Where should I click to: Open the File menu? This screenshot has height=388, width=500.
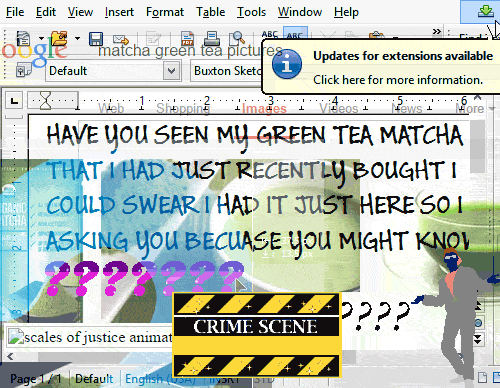pyautogui.click(x=15, y=12)
